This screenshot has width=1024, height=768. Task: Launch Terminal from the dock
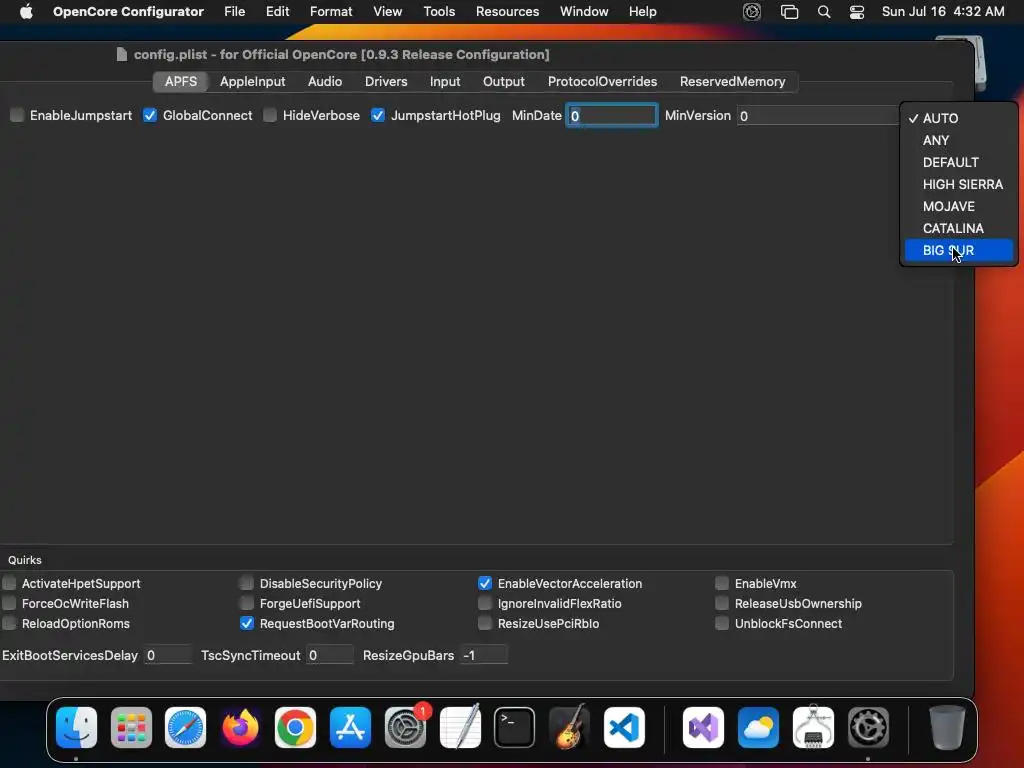pos(515,727)
